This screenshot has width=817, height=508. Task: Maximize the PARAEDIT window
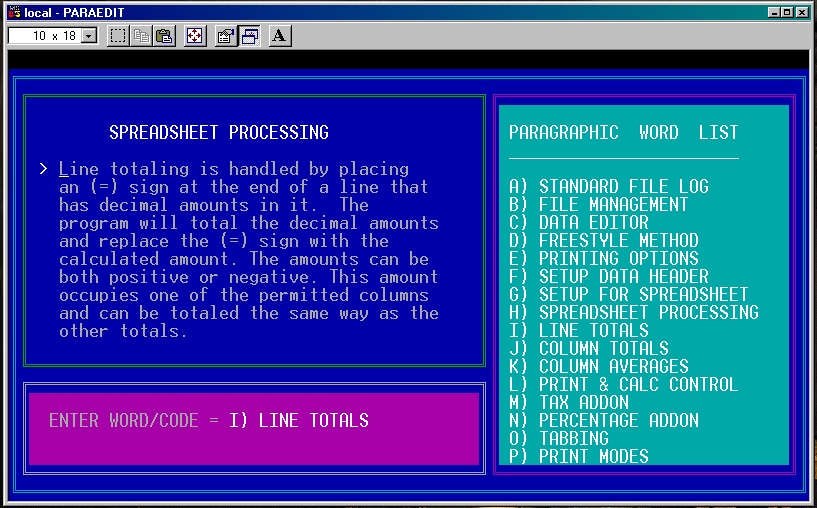click(787, 12)
